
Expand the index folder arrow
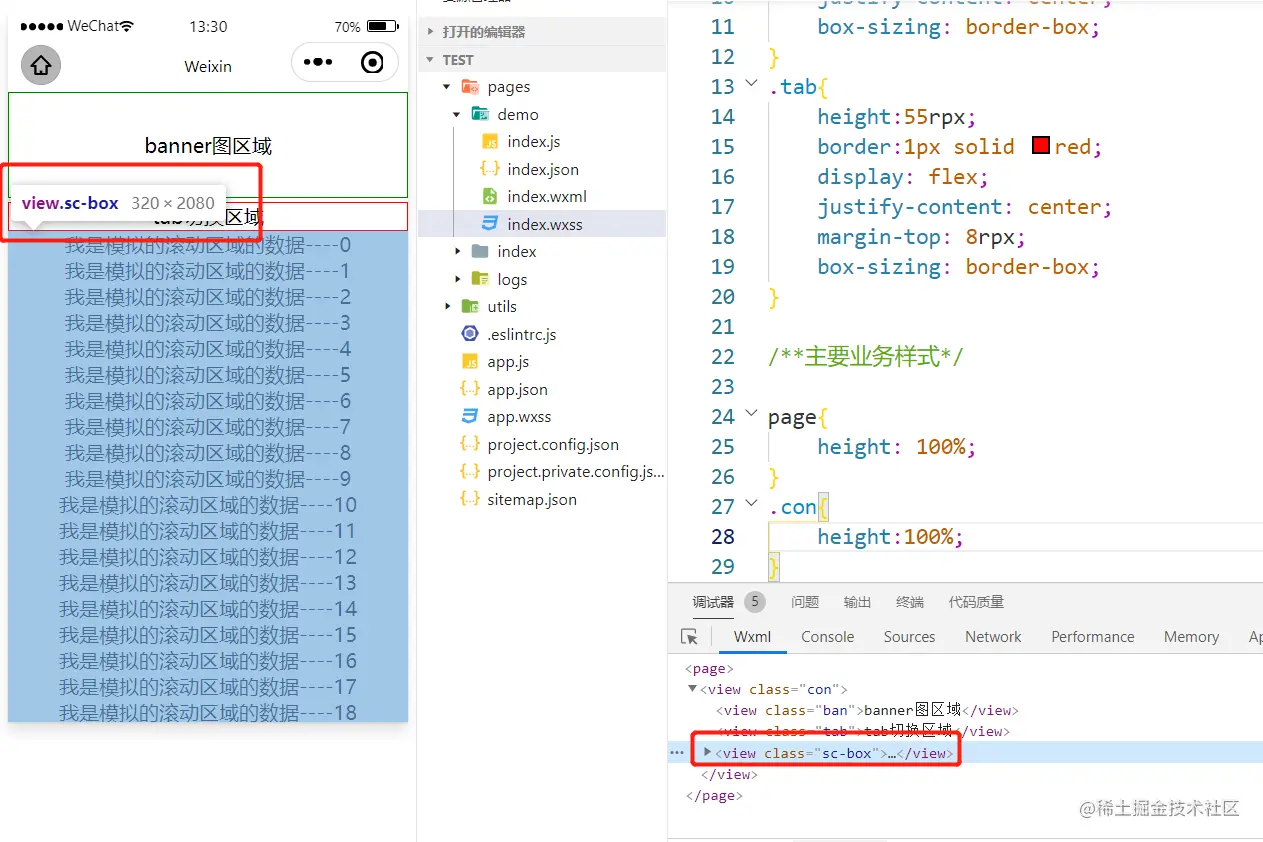[457, 251]
